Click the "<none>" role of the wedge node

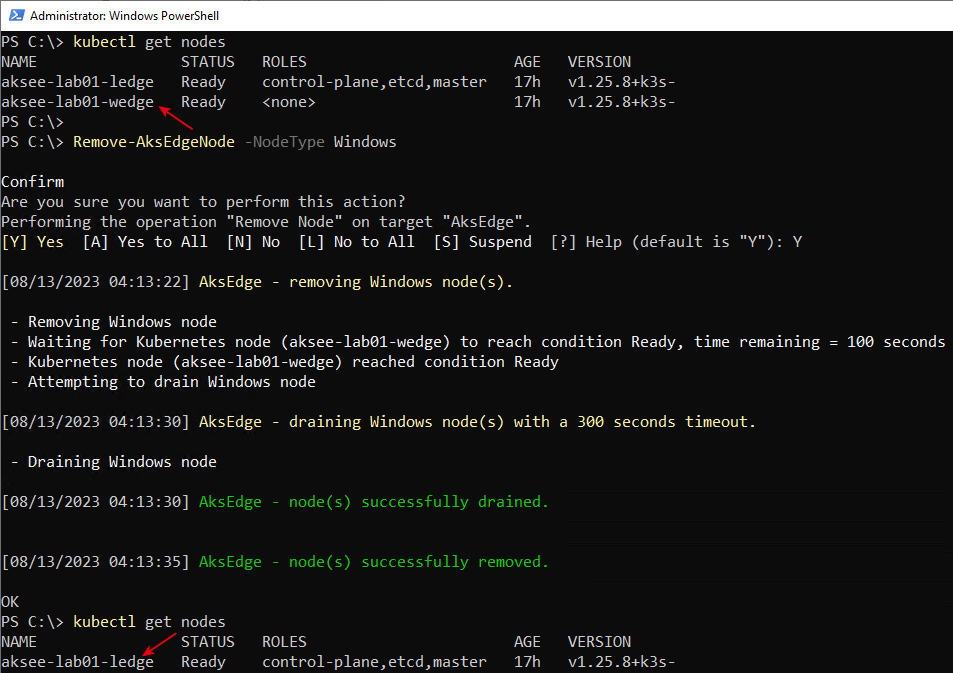(x=289, y=102)
